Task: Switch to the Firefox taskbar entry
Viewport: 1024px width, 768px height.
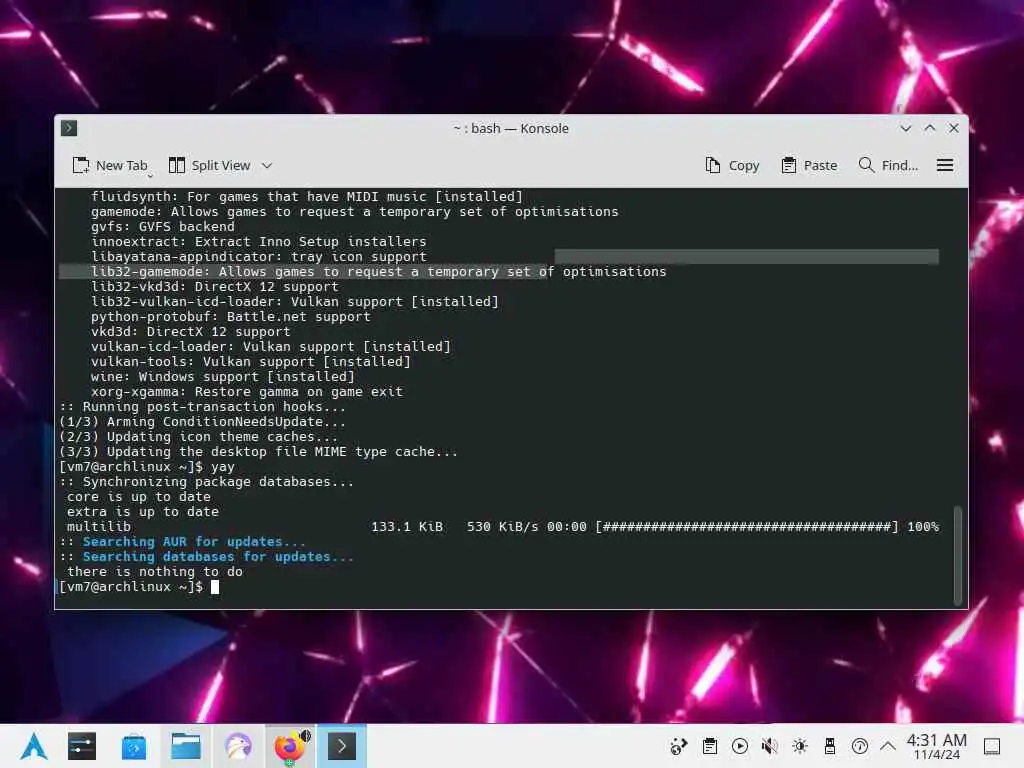Action: tap(291, 746)
